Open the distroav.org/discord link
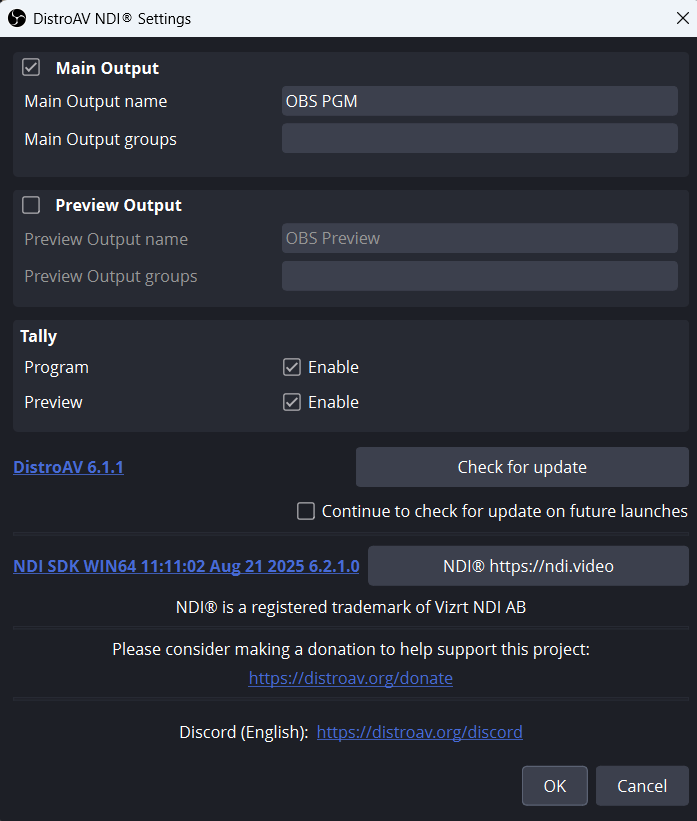The height and width of the screenshot is (821, 697). 419,732
